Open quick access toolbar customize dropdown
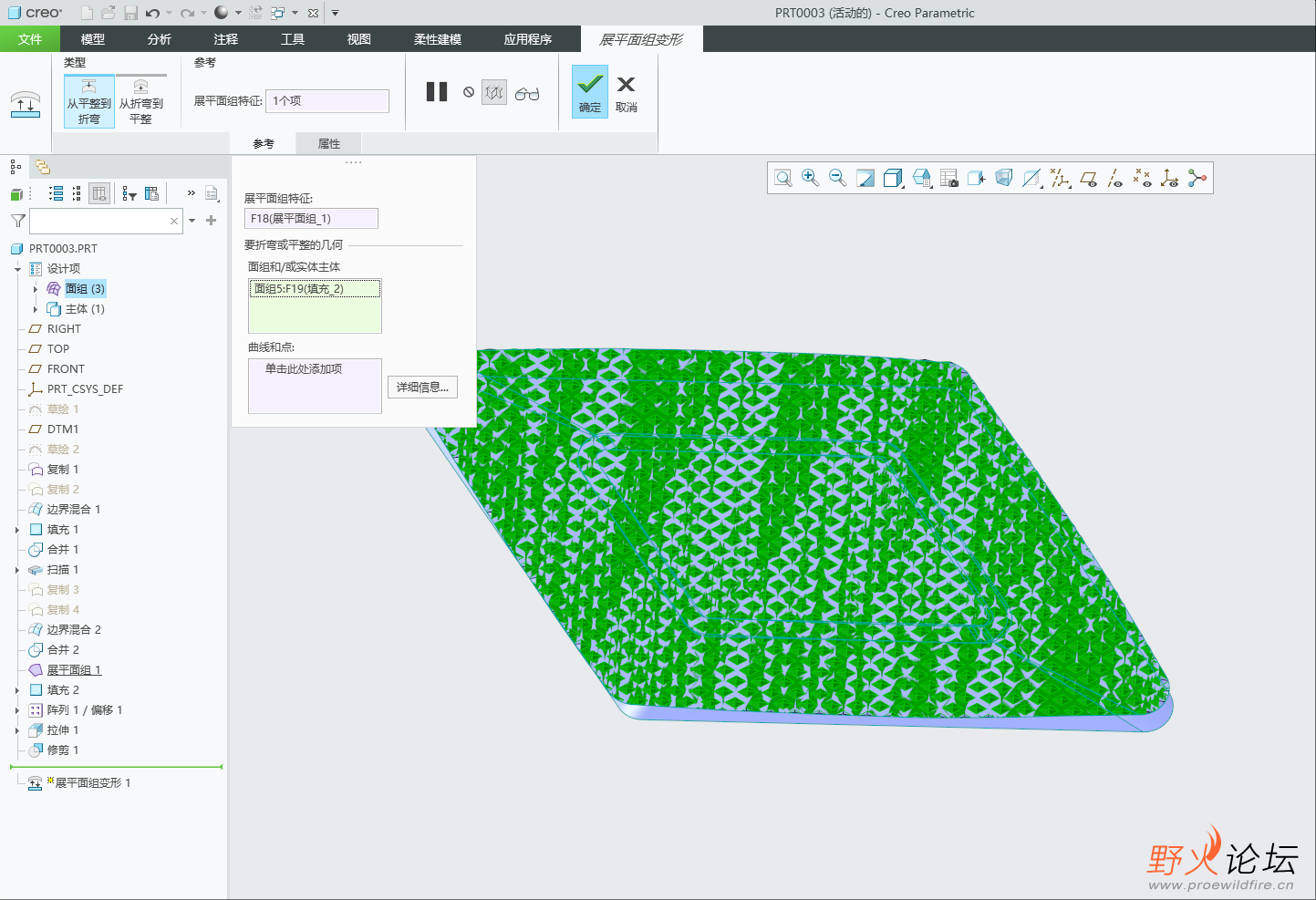The width and height of the screenshot is (1316, 900). (x=335, y=13)
